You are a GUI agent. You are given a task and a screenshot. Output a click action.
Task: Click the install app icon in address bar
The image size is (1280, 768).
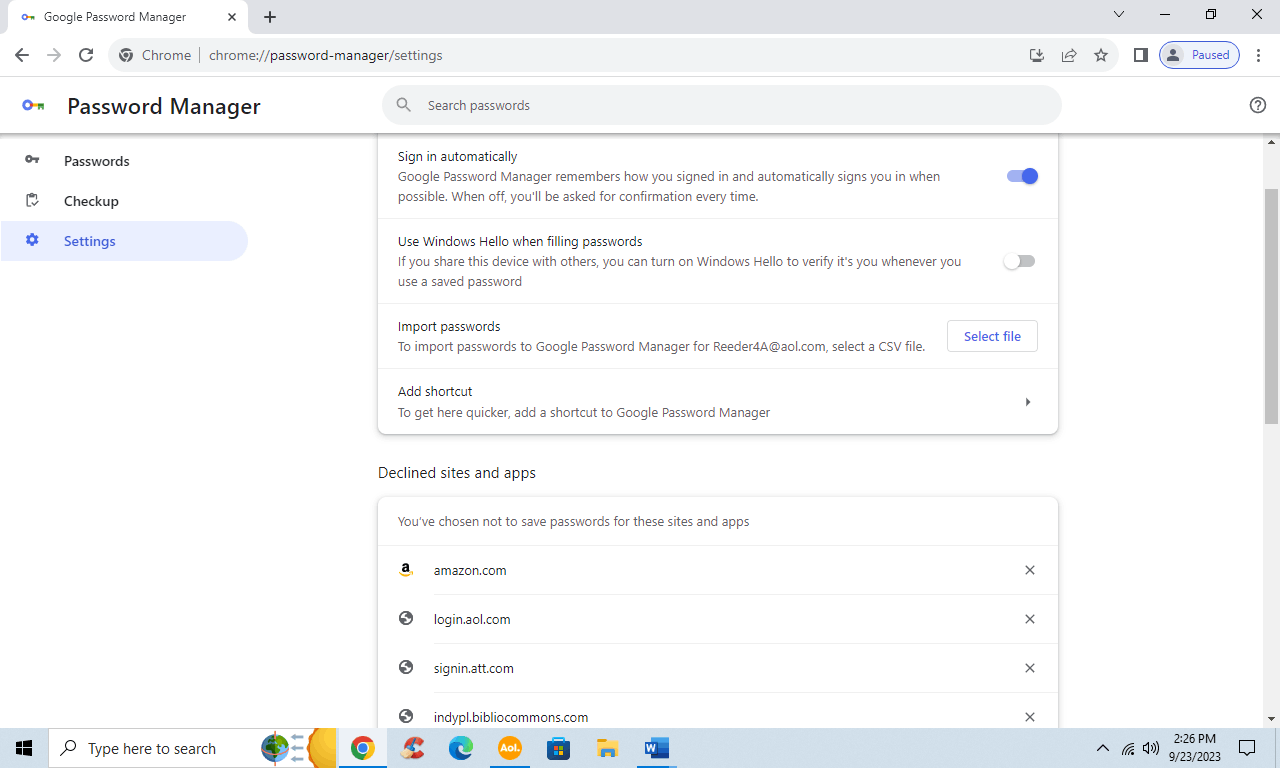pyautogui.click(x=1037, y=55)
